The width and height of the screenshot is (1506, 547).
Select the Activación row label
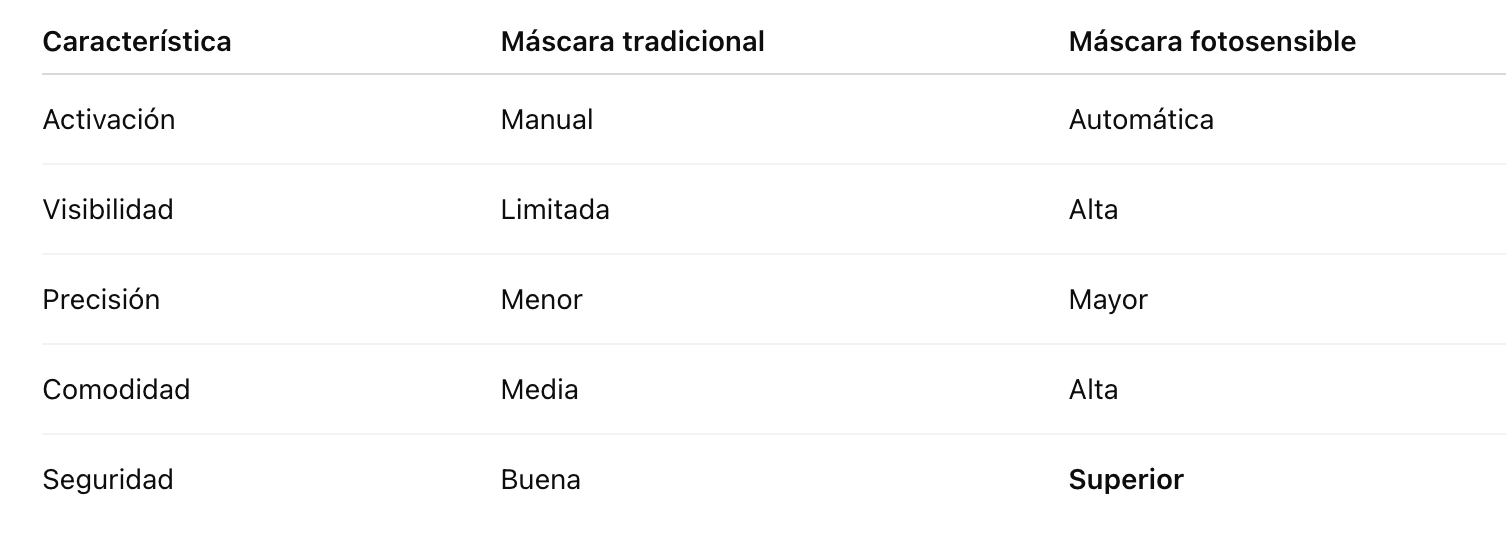(x=109, y=120)
